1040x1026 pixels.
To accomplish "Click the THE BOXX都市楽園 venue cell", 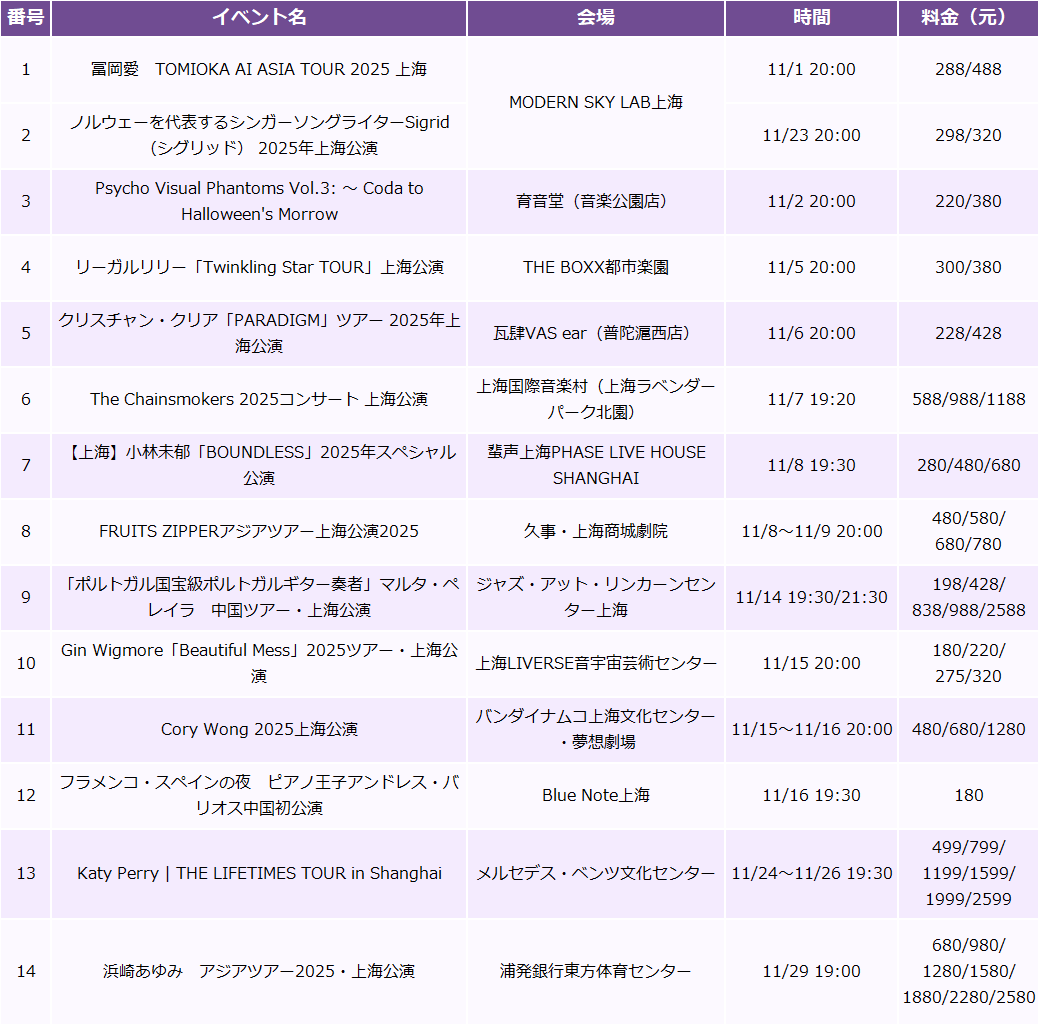I will coord(595,267).
